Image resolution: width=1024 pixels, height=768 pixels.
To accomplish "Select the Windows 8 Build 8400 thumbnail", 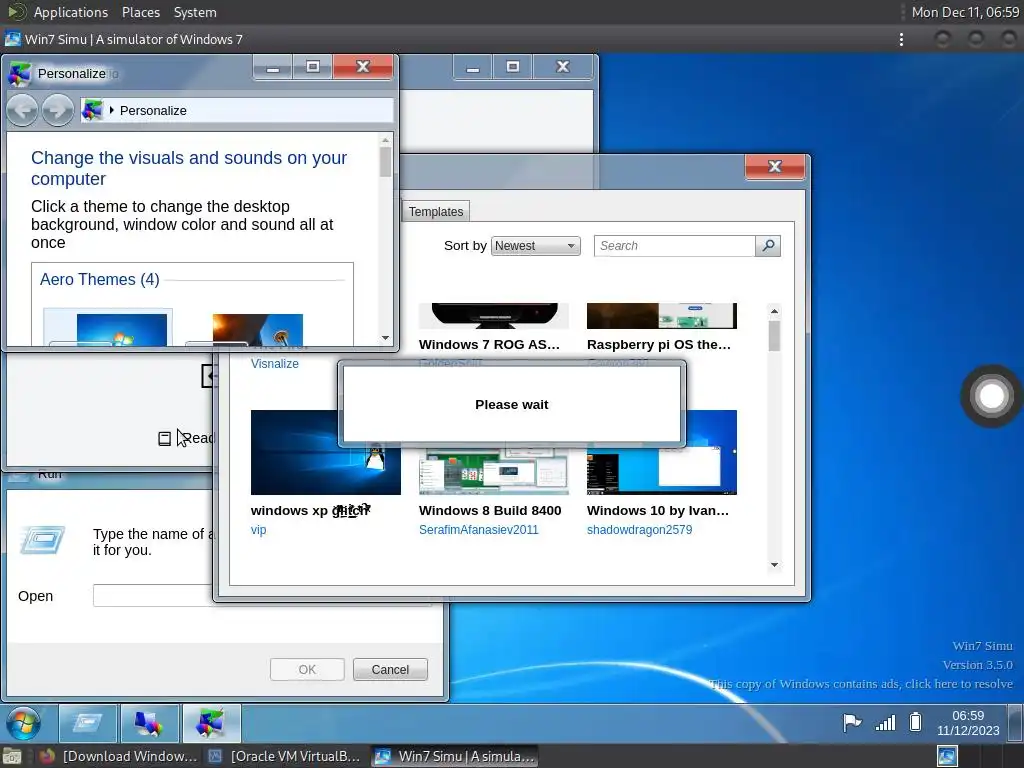I will tap(493, 472).
